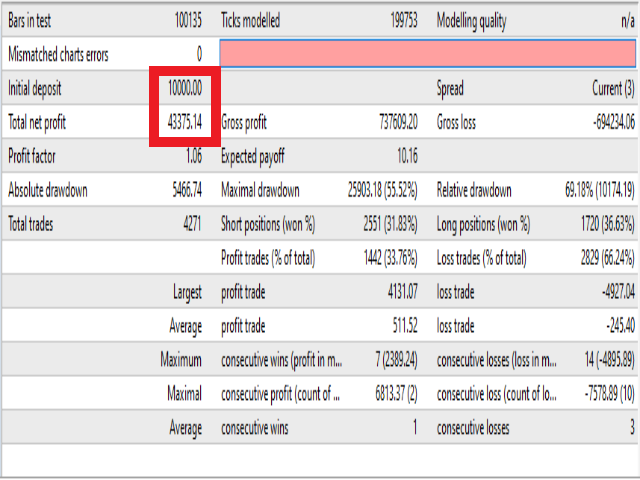Viewport: 640px width, 480px height.
Task: Click the Total trades label
Action: coord(31,224)
